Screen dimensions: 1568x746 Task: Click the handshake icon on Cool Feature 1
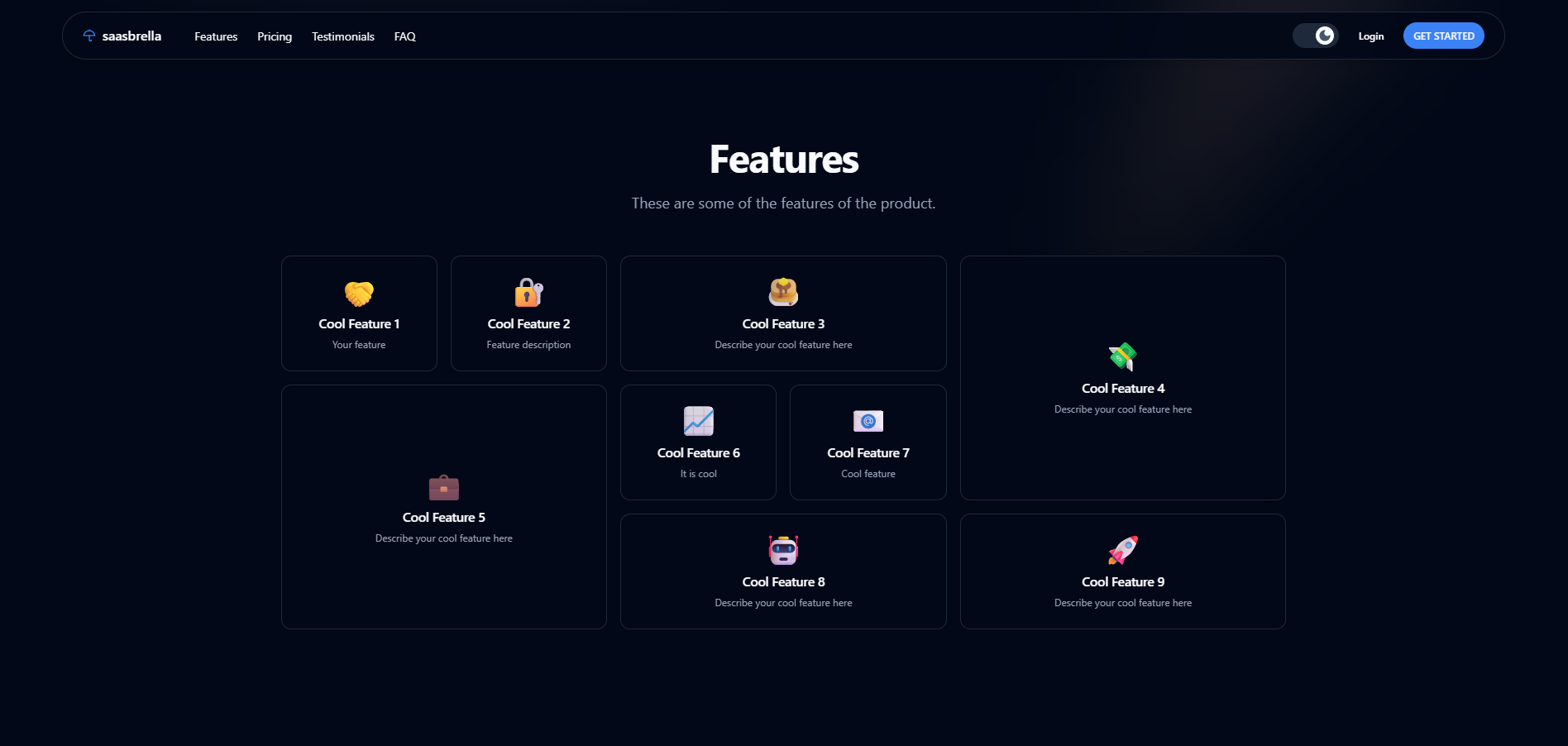pyautogui.click(x=358, y=294)
